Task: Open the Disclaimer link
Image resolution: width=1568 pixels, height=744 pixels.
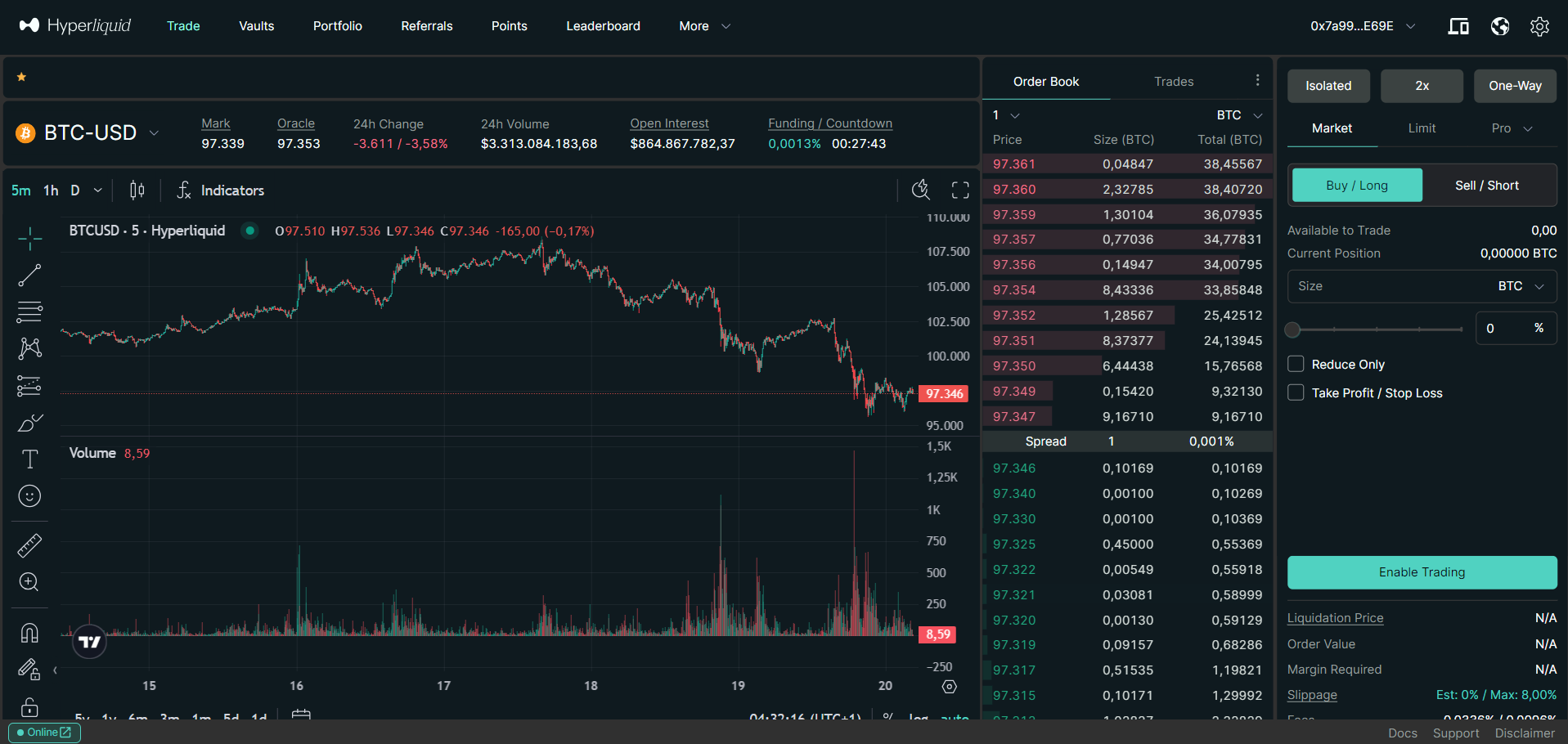Action: 1525,733
